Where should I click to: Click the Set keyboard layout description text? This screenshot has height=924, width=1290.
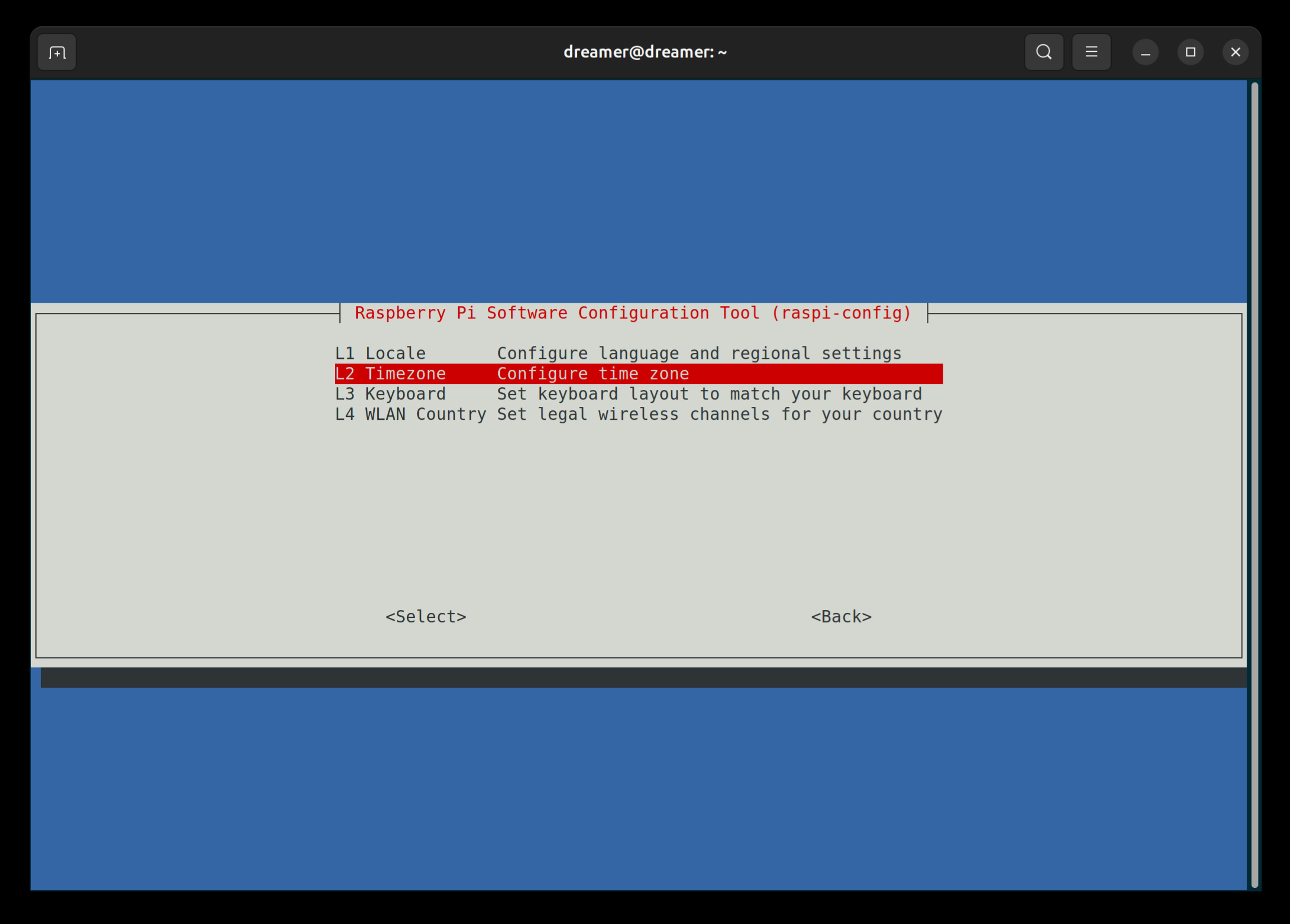coord(709,393)
